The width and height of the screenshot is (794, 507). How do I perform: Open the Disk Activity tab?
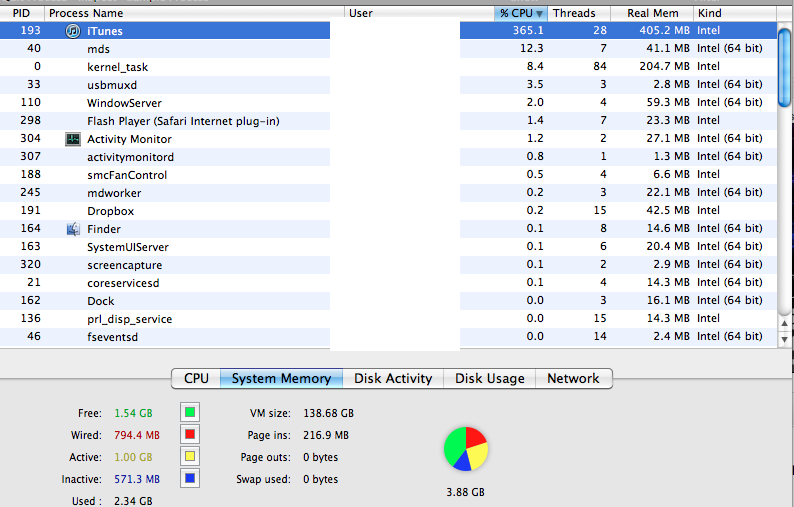click(393, 378)
